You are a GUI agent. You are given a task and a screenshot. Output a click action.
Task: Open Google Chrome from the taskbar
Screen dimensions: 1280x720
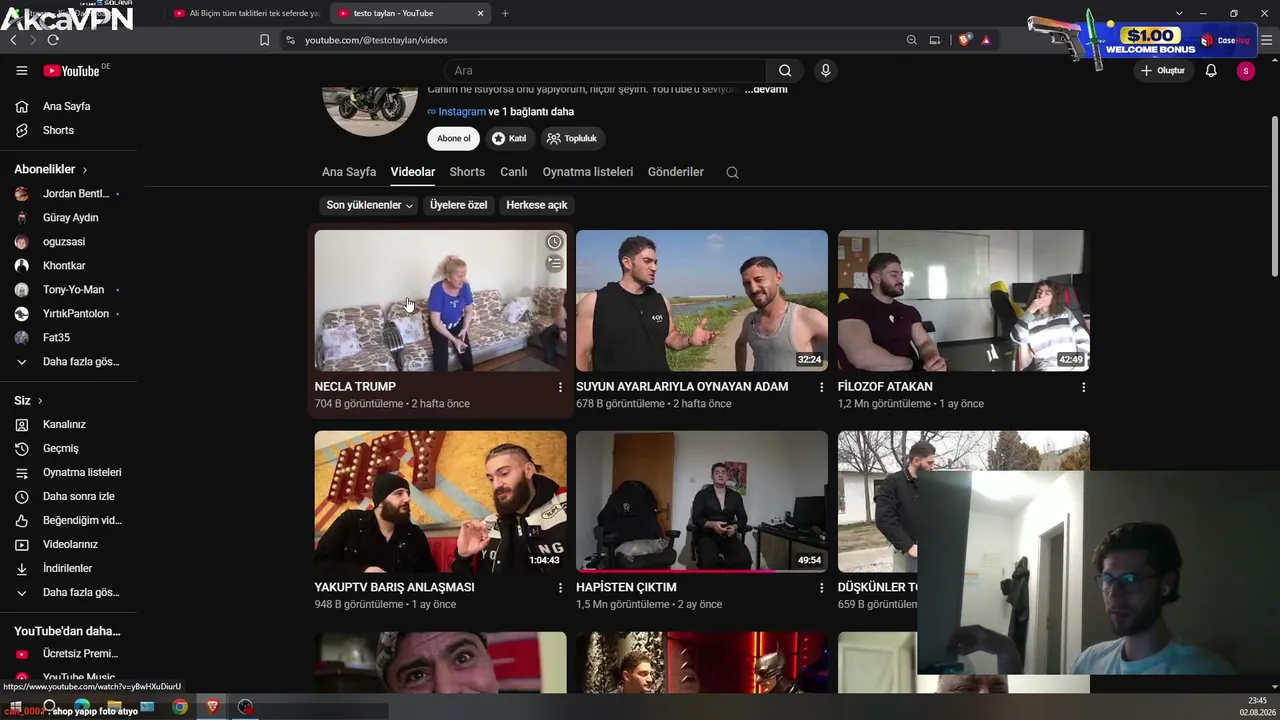(x=180, y=707)
